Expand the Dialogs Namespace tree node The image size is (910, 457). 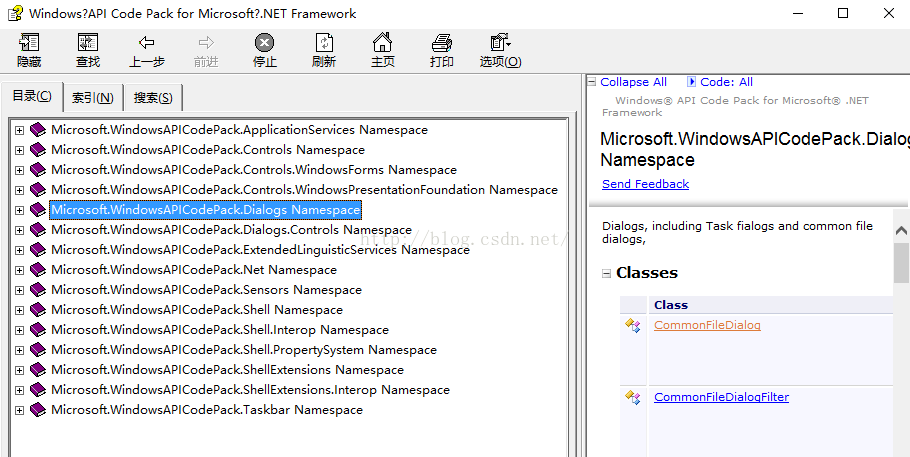click(x=19, y=210)
